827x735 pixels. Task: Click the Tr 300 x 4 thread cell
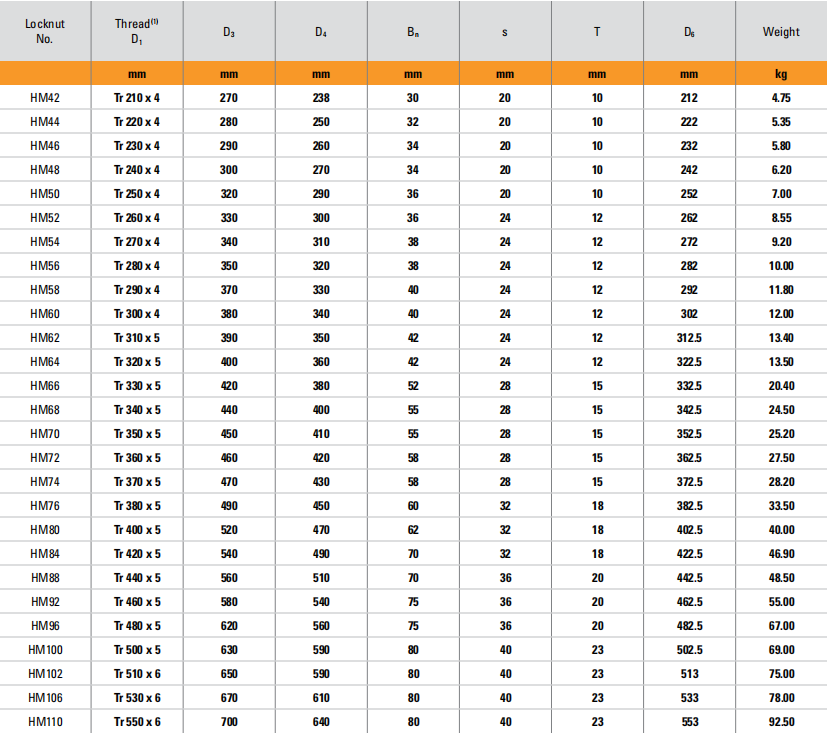coord(136,313)
